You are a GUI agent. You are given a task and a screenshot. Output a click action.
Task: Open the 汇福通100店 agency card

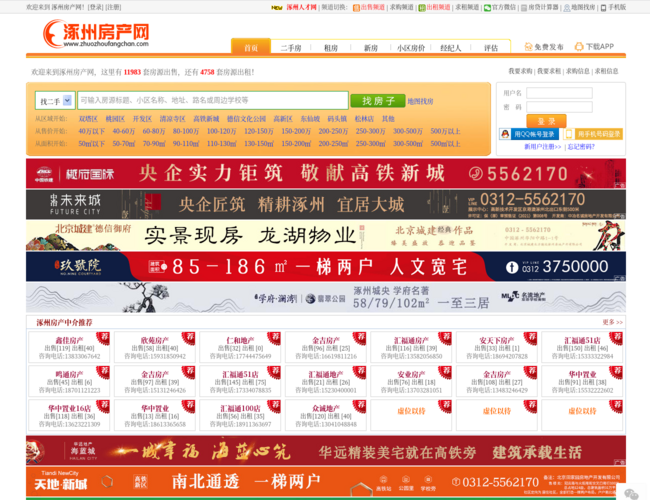240,415
